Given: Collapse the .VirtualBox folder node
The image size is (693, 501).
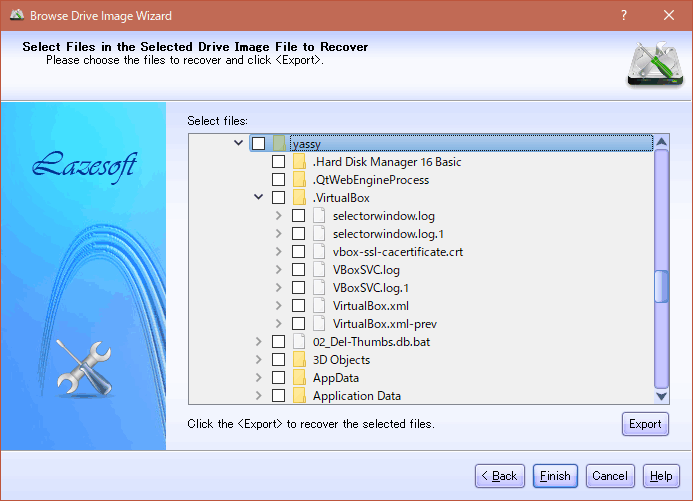Looking at the screenshot, I should [259, 197].
